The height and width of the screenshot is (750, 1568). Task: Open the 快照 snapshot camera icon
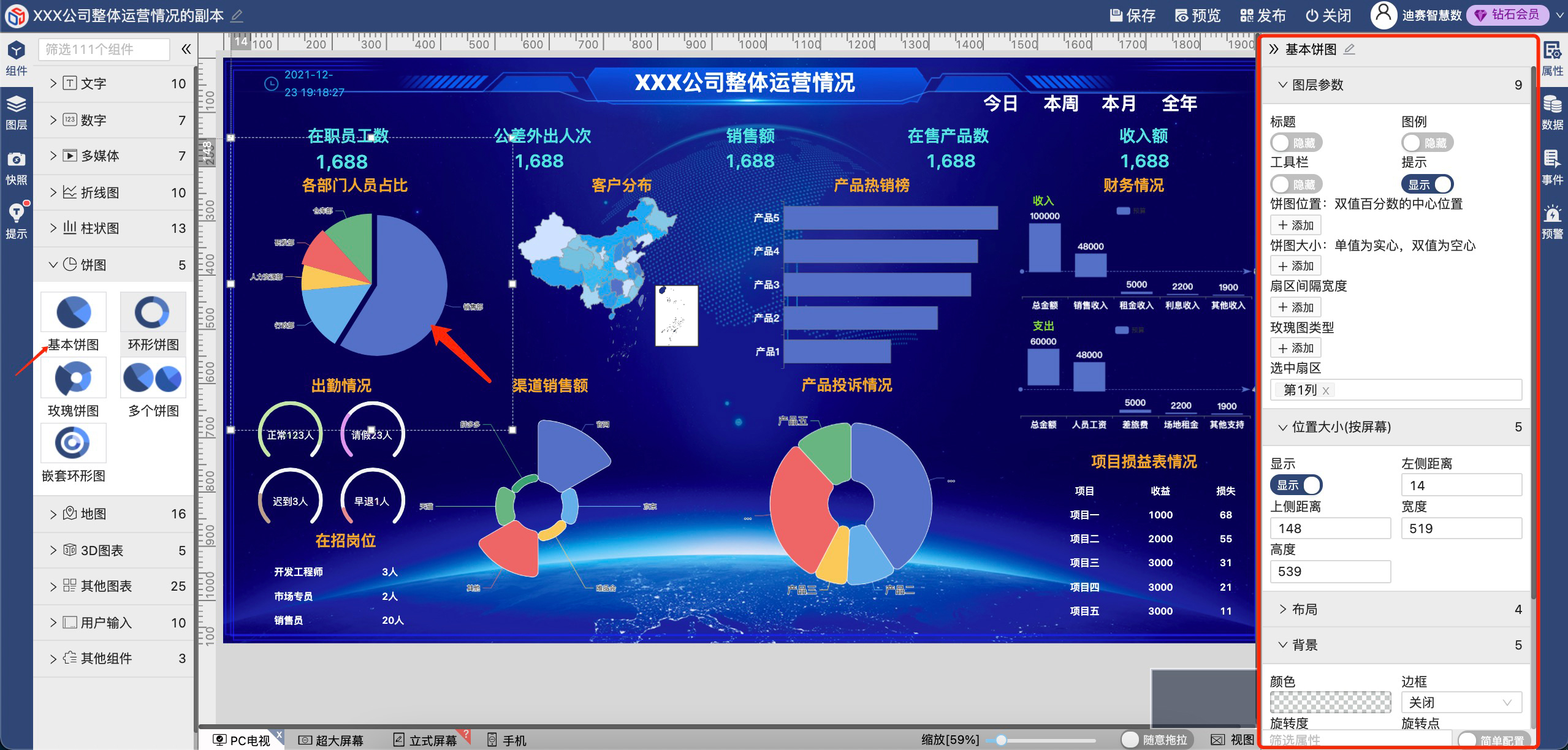[x=17, y=168]
